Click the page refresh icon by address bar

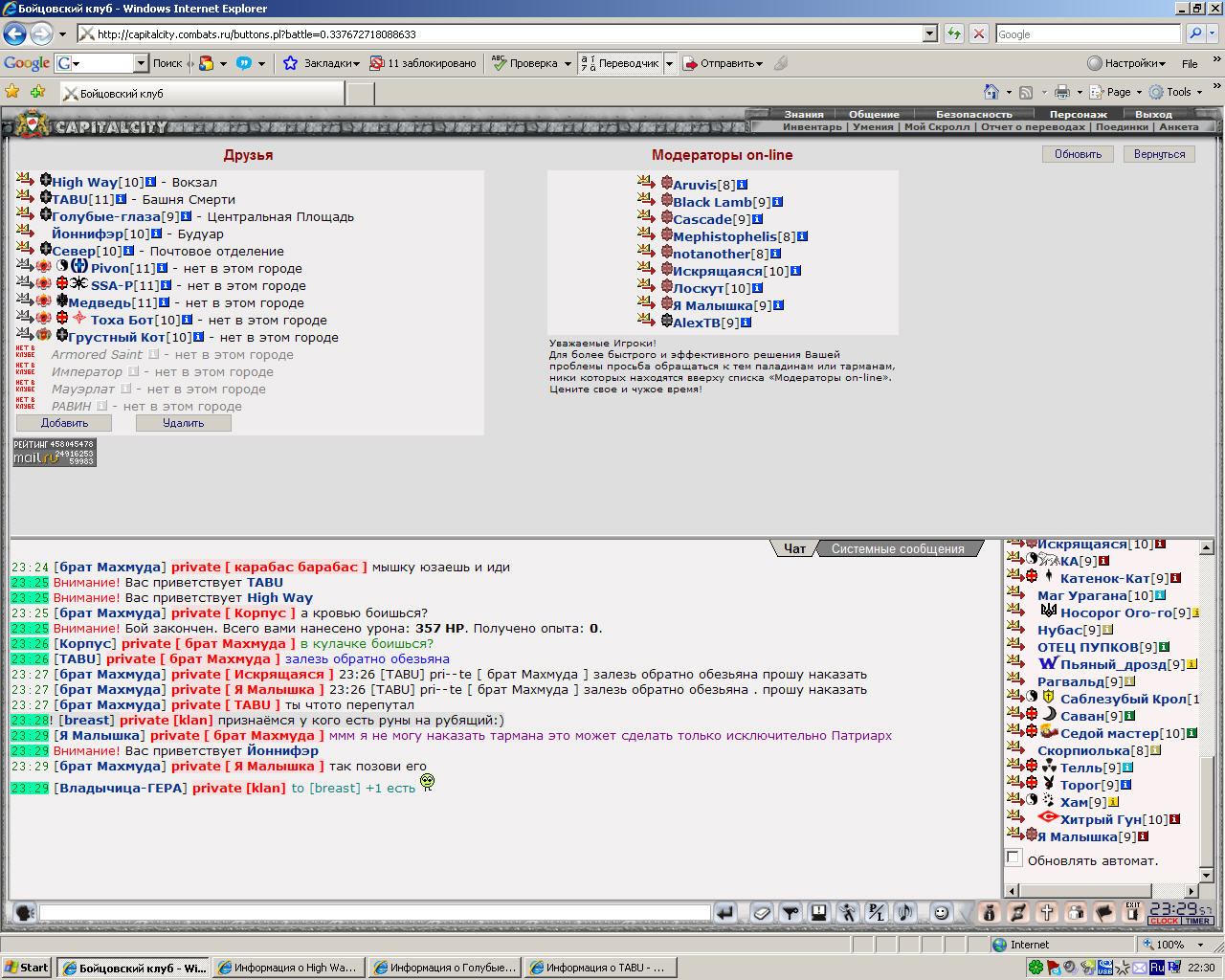coord(954,33)
